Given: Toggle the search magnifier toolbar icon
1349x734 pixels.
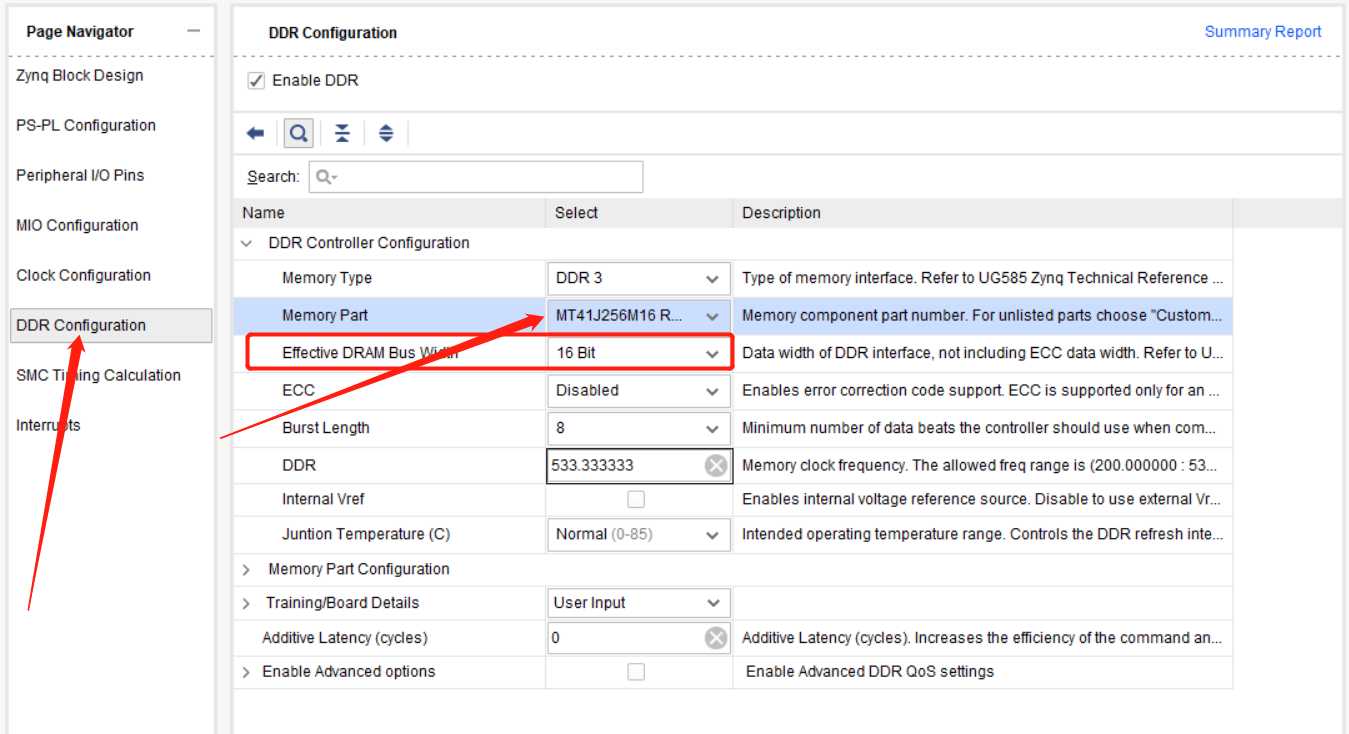Looking at the screenshot, I should click(x=298, y=132).
